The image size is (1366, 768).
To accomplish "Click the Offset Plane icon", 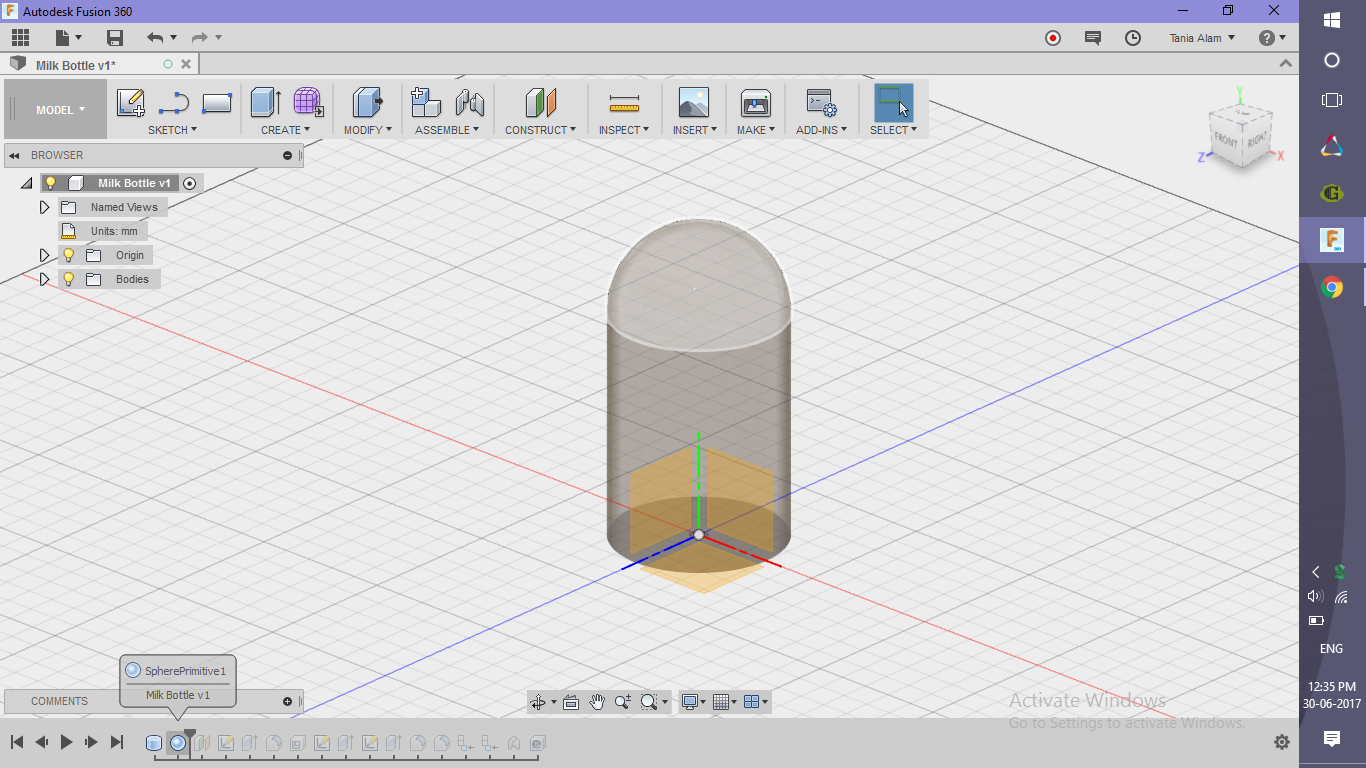I will [540, 103].
